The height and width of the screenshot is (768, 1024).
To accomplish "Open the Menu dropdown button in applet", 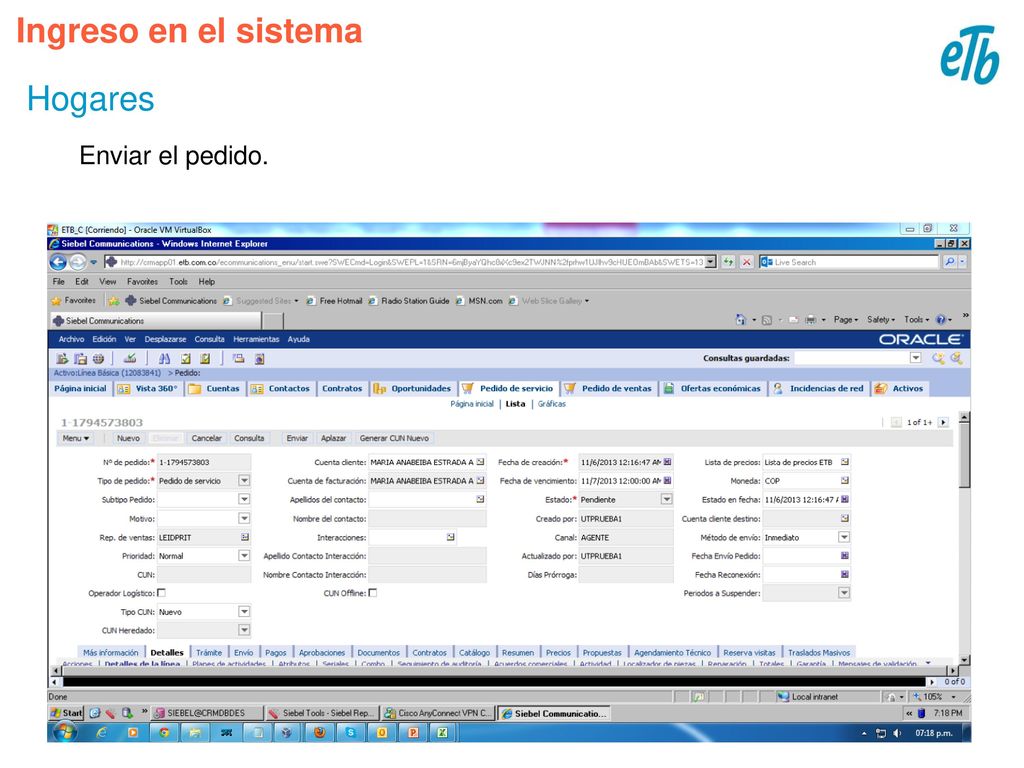I will click(x=76, y=438).
